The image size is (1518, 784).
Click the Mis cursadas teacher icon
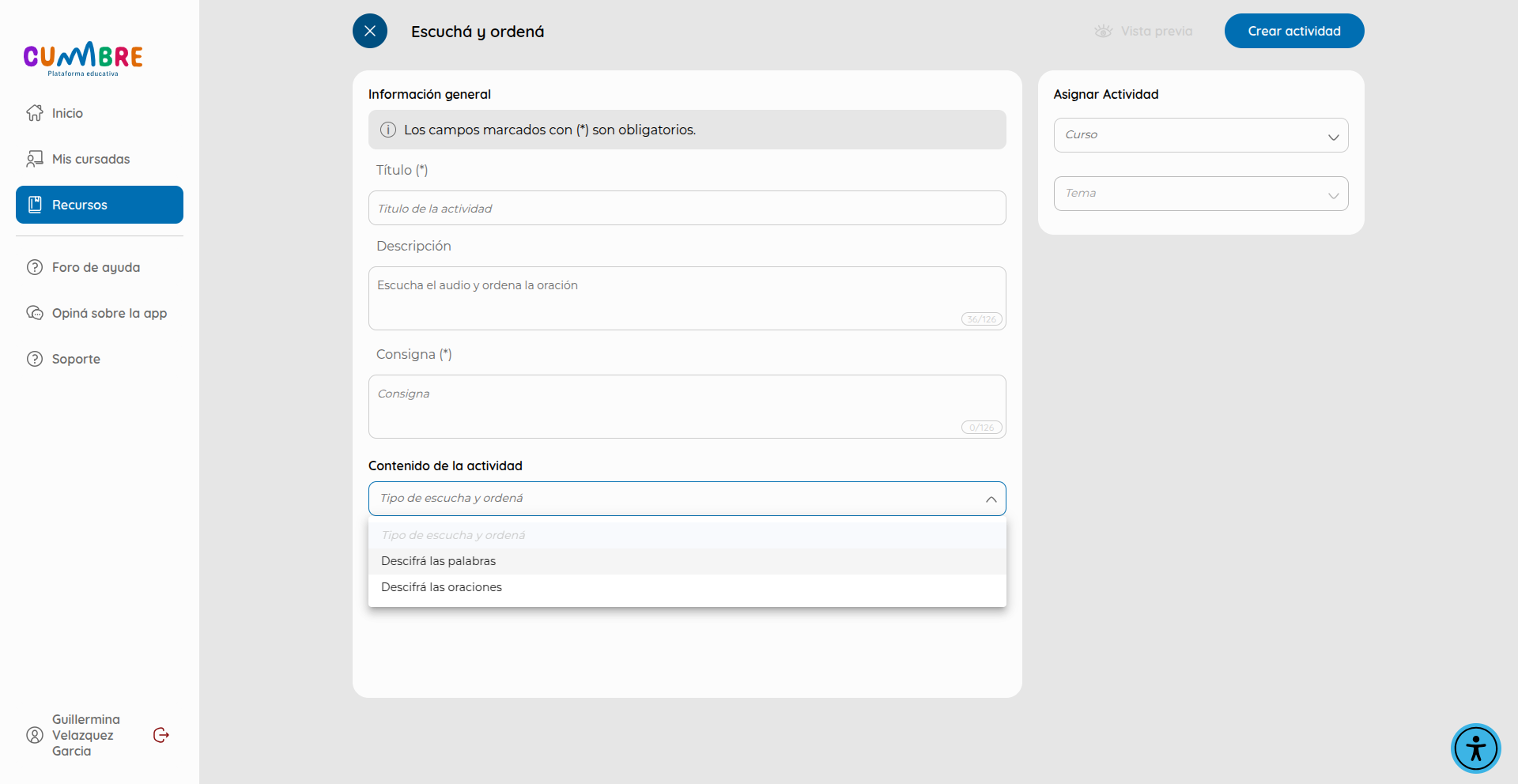(x=35, y=159)
